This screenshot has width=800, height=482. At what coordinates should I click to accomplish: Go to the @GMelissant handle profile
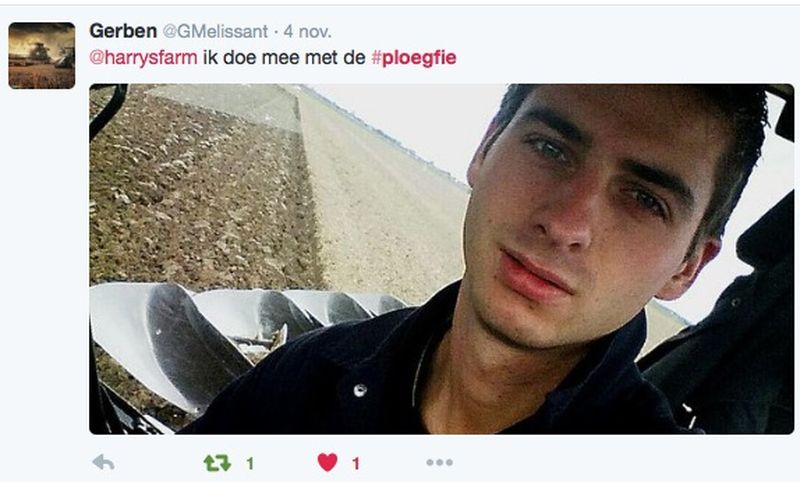pyautogui.click(x=215, y=32)
